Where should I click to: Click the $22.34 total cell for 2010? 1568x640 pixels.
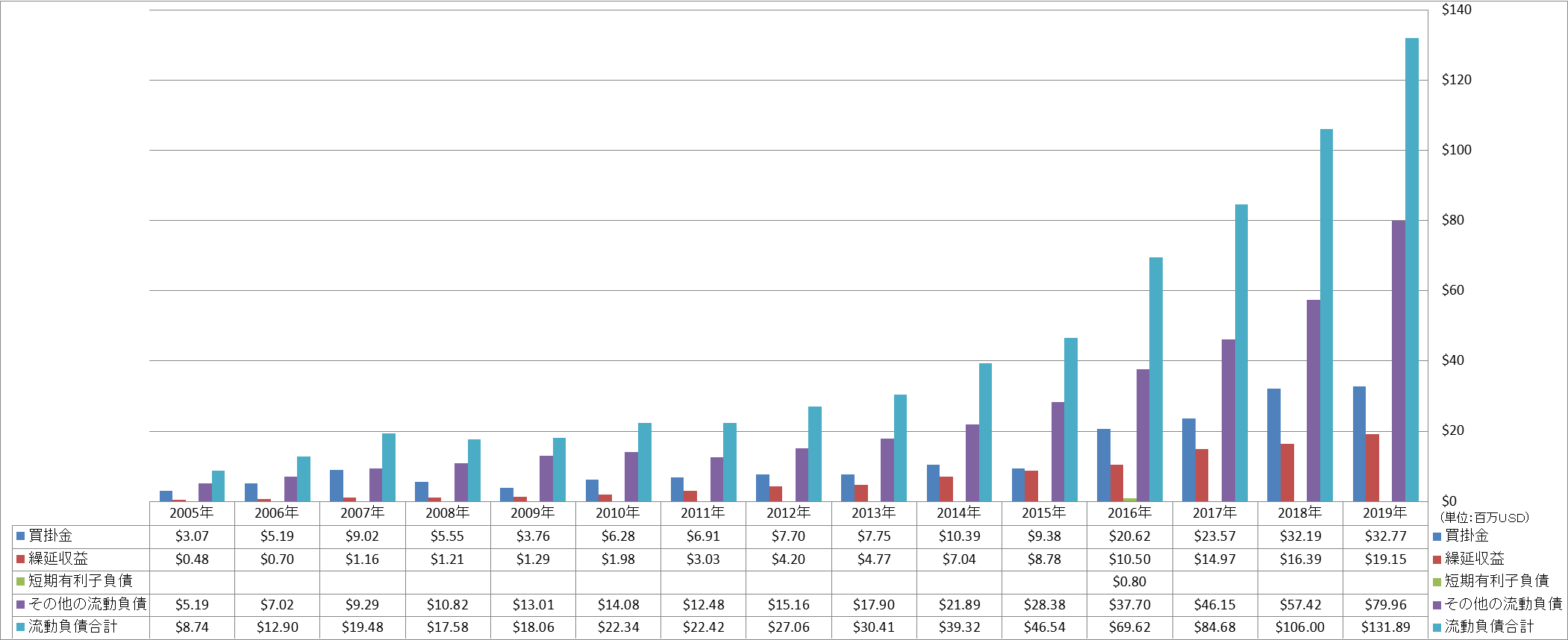click(x=618, y=627)
